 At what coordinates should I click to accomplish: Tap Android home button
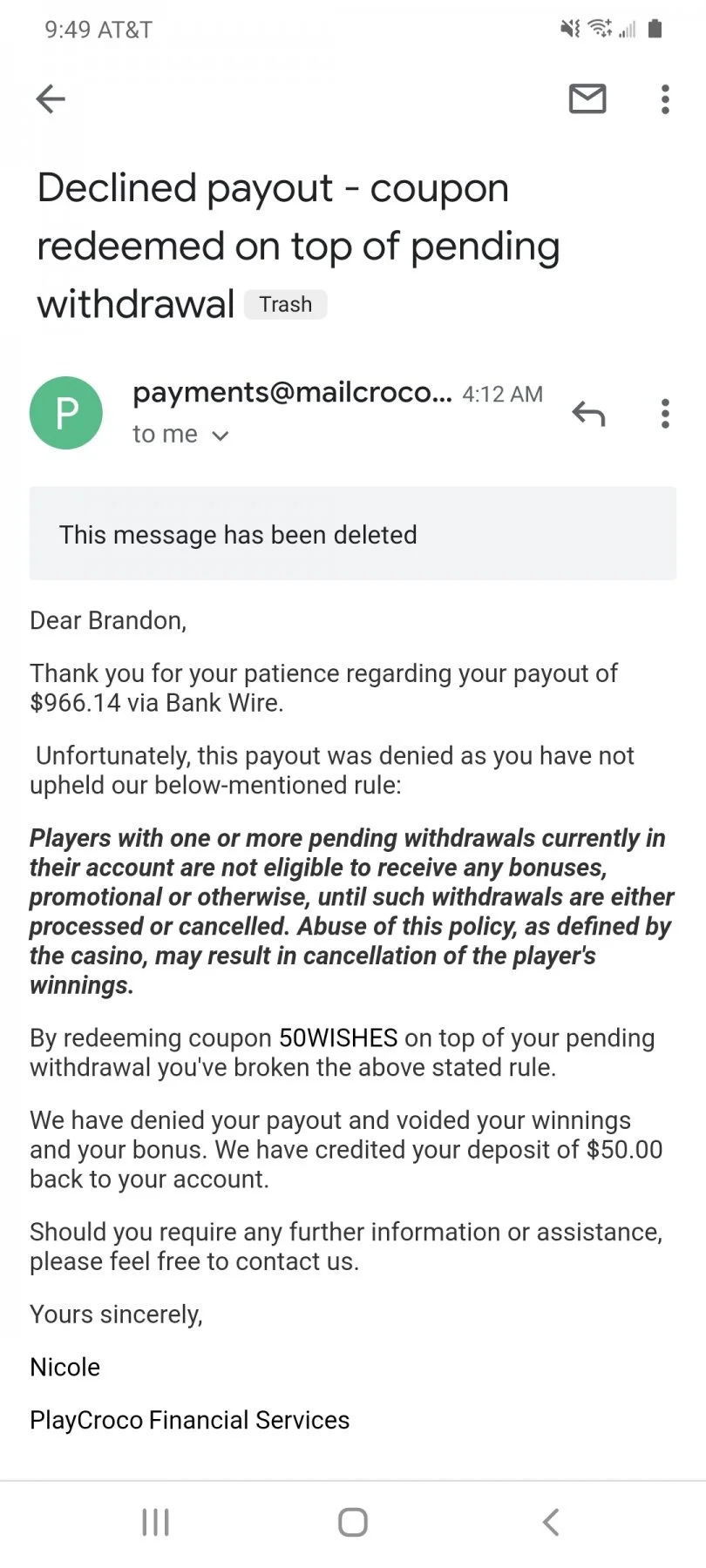[x=353, y=1522]
